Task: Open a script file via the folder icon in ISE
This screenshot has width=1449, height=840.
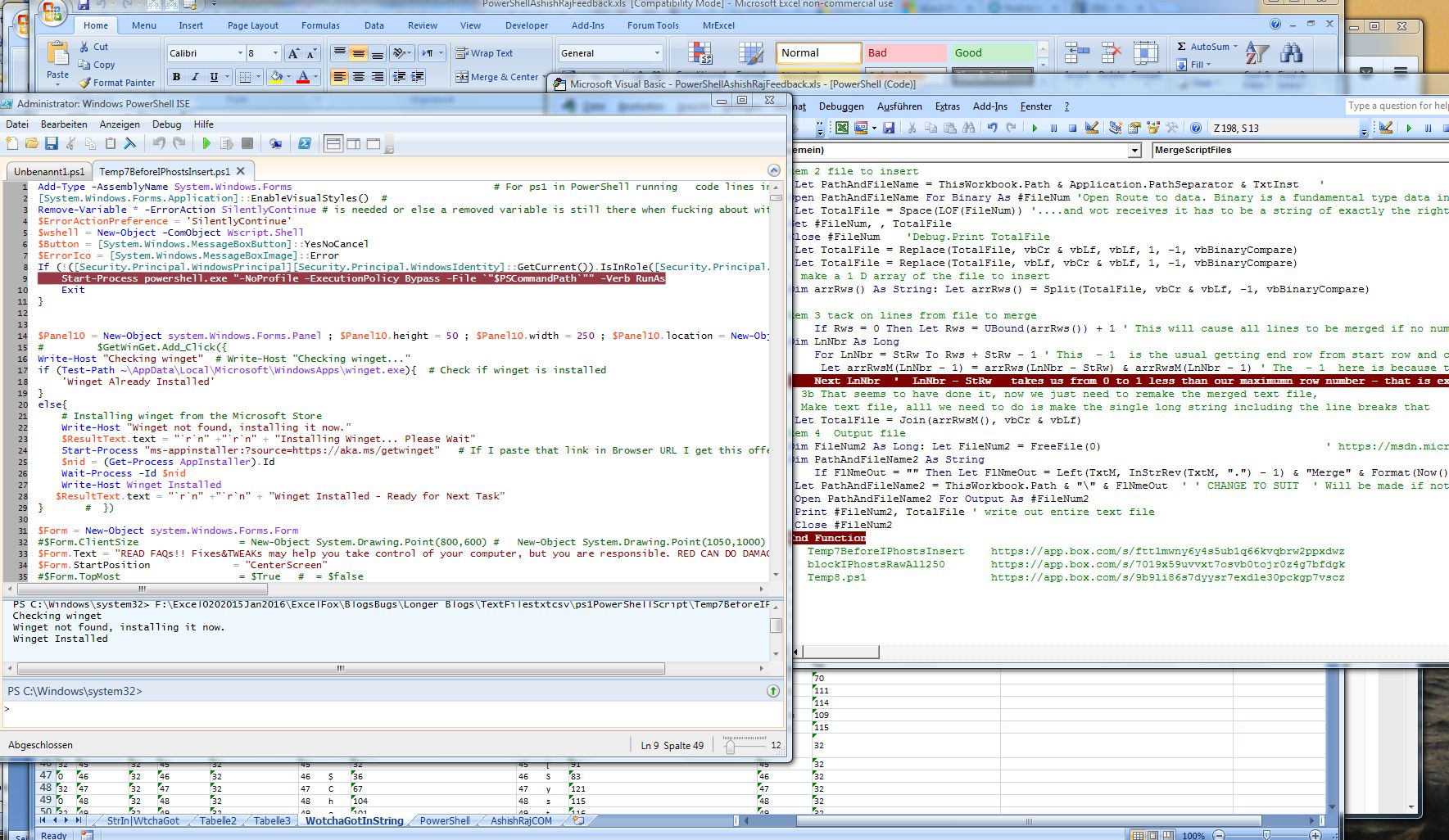Action: point(32,143)
